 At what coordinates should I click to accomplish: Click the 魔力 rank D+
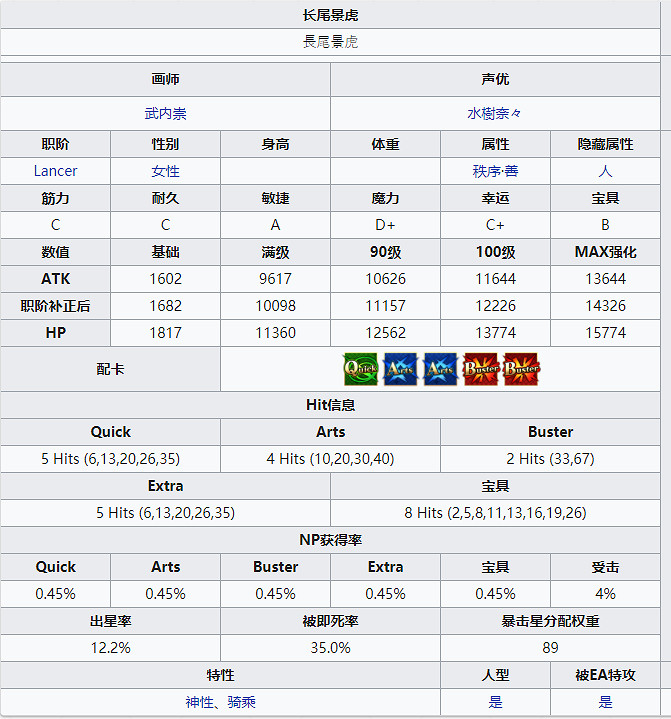[x=385, y=225]
